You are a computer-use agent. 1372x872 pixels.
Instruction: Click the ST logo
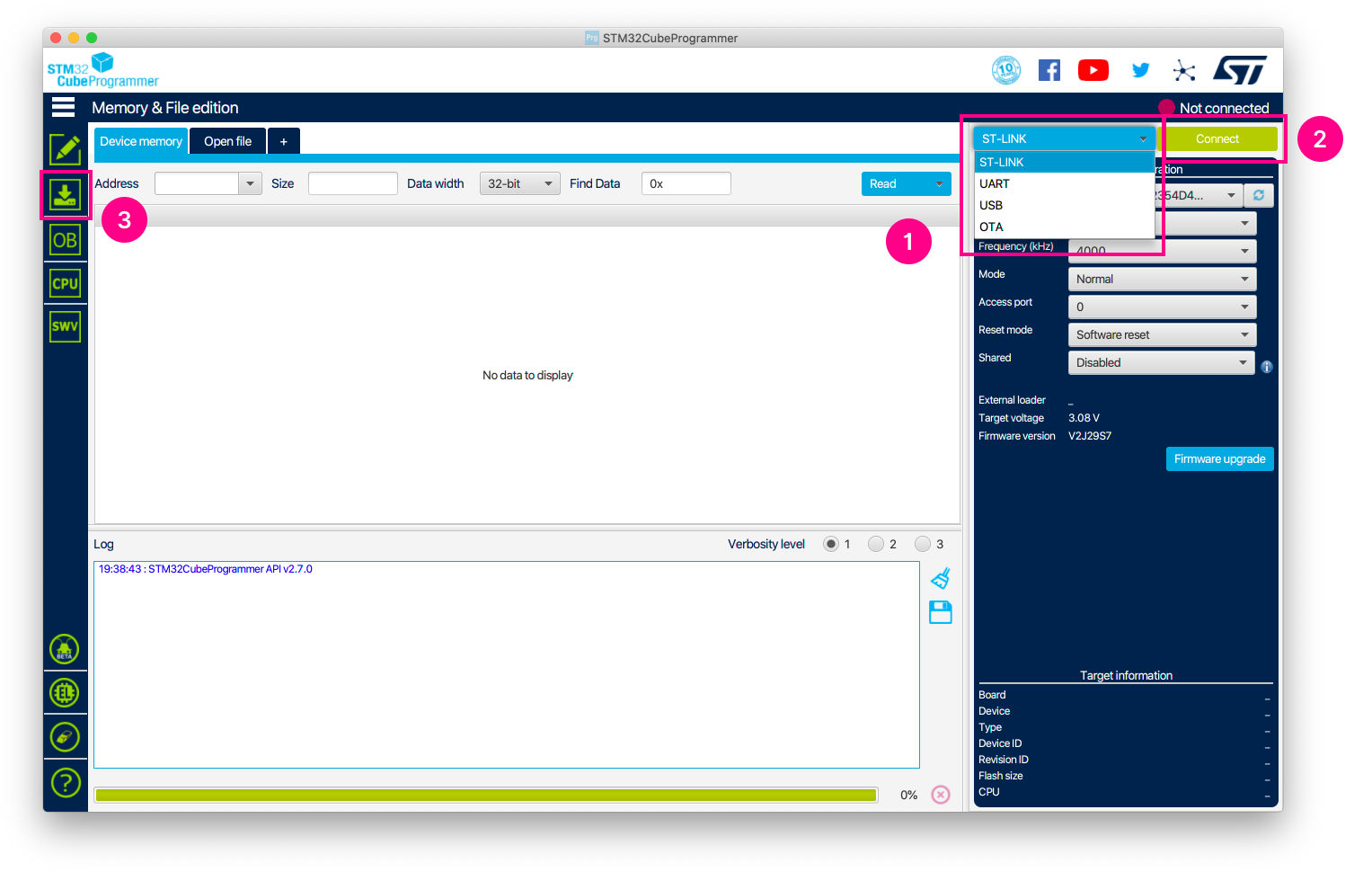1240,70
